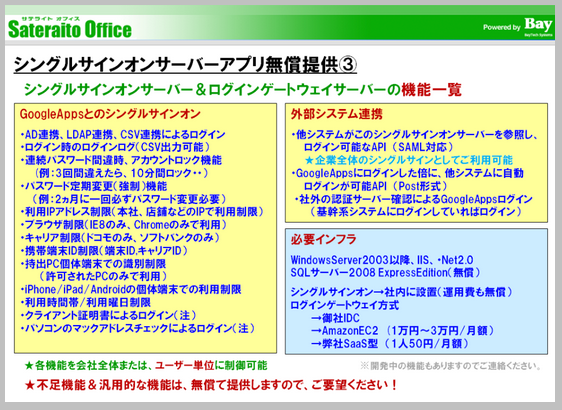Click text ログイン可能なAPI(SAML対応)
Image resolution: width=562 pixels, height=410 pixels.
379,147
